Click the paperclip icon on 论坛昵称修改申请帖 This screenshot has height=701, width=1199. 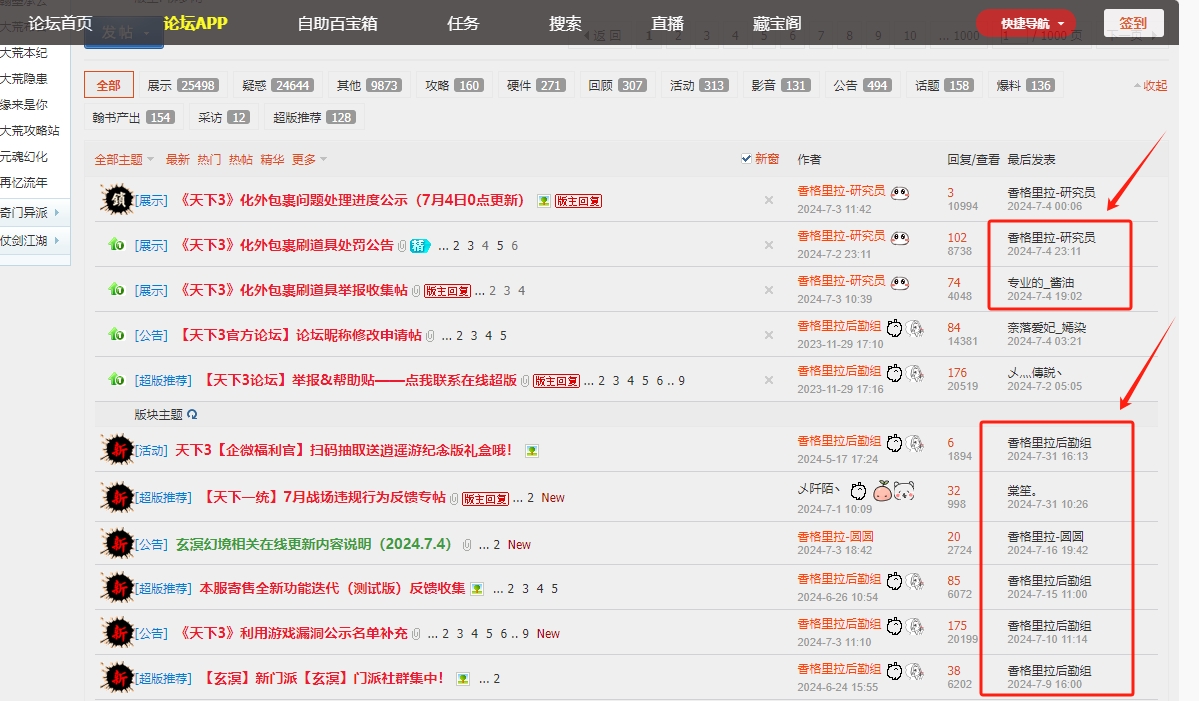(431, 336)
